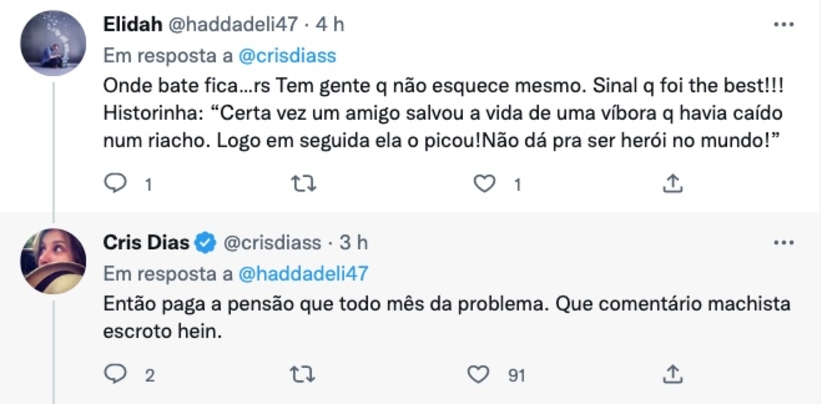Reply to Elidah's tweet
Image resolution: width=822 pixels, height=404 pixels.
tap(117, 184)
